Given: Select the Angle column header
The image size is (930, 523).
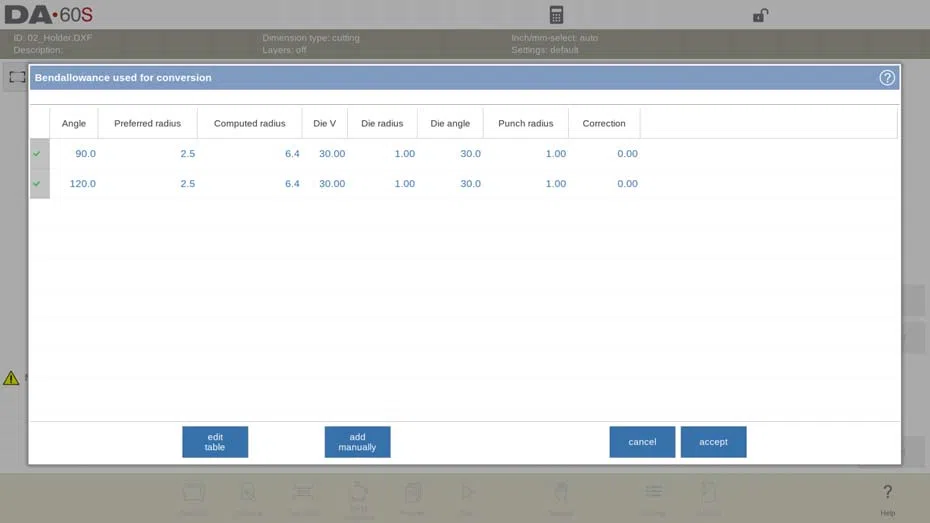Looking at the screenshot, I should click(x=74, y=123).
